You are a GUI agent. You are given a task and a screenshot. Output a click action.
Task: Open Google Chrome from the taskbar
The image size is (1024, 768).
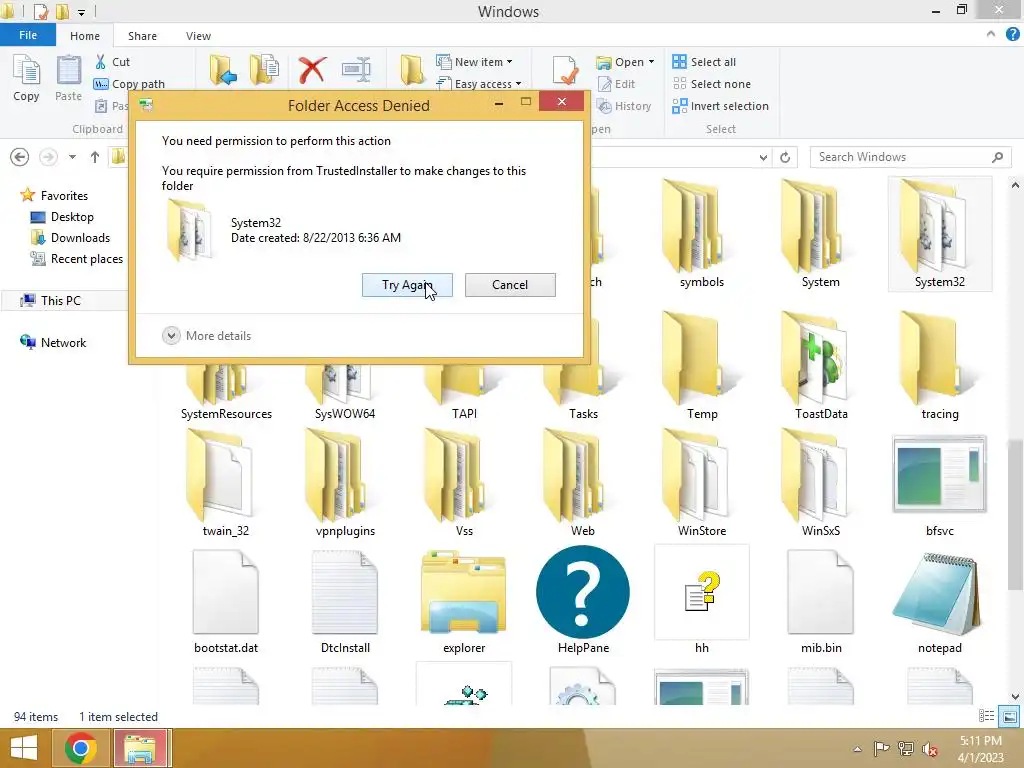81,748
